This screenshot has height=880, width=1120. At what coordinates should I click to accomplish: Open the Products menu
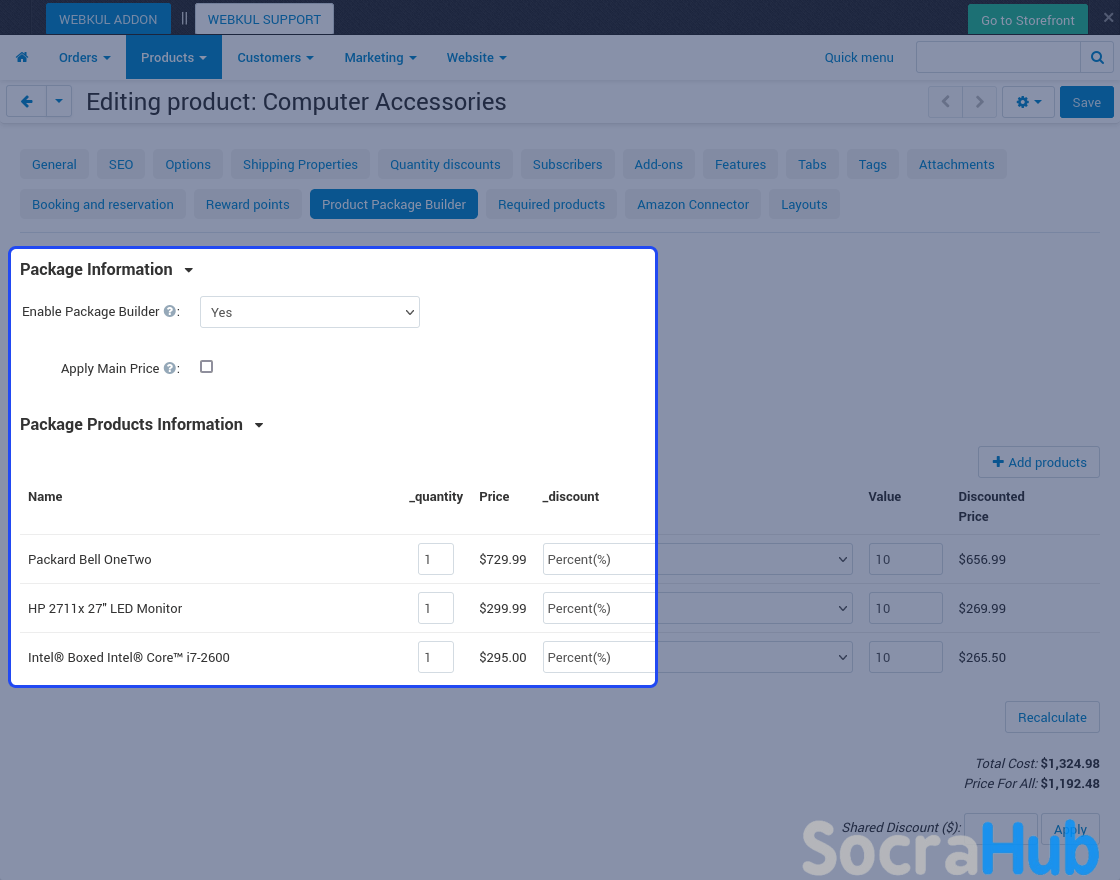pos(174,57)
